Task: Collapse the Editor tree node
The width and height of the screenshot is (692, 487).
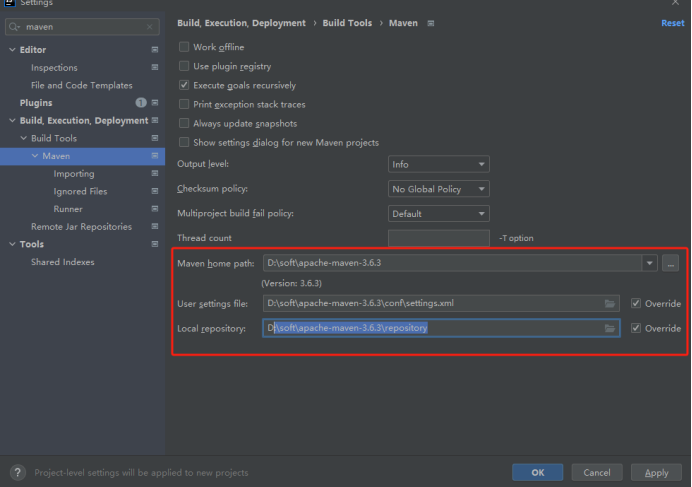Action: tap(12, 49)
